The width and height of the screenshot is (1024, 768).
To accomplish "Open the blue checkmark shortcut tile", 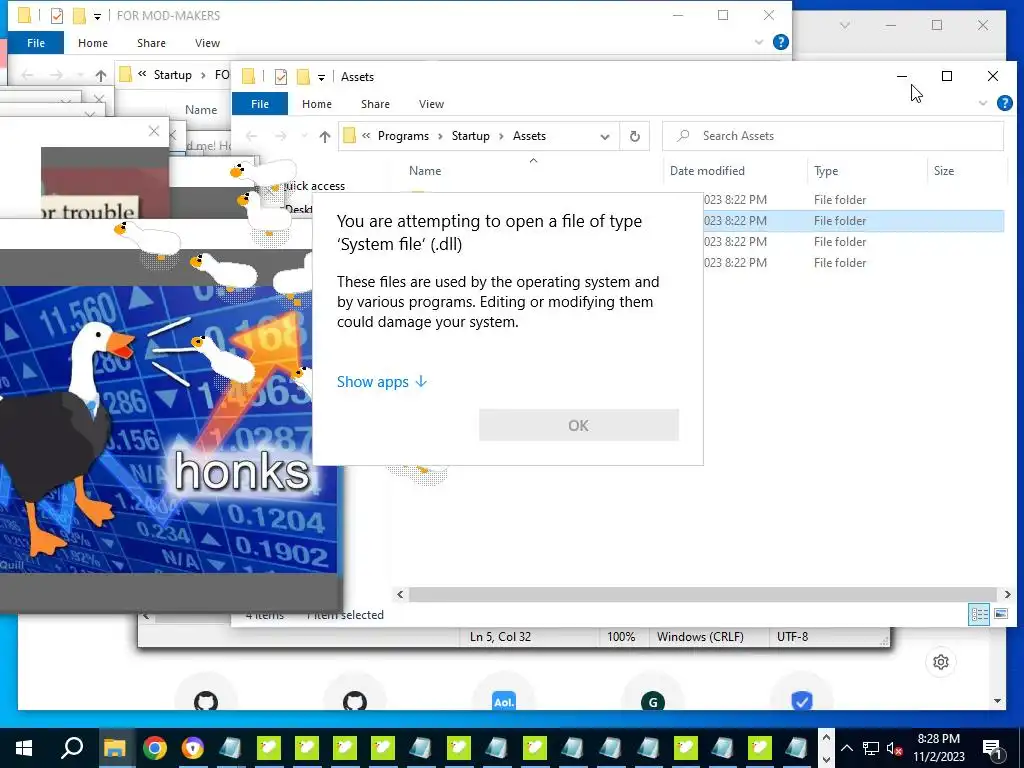I will tap(801, 701).
